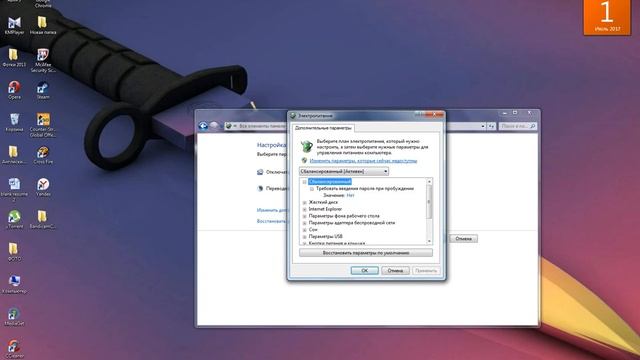Click OK in Электропитание dialog
The height and width of the screenshot is (360, 640).
point(364,271)
